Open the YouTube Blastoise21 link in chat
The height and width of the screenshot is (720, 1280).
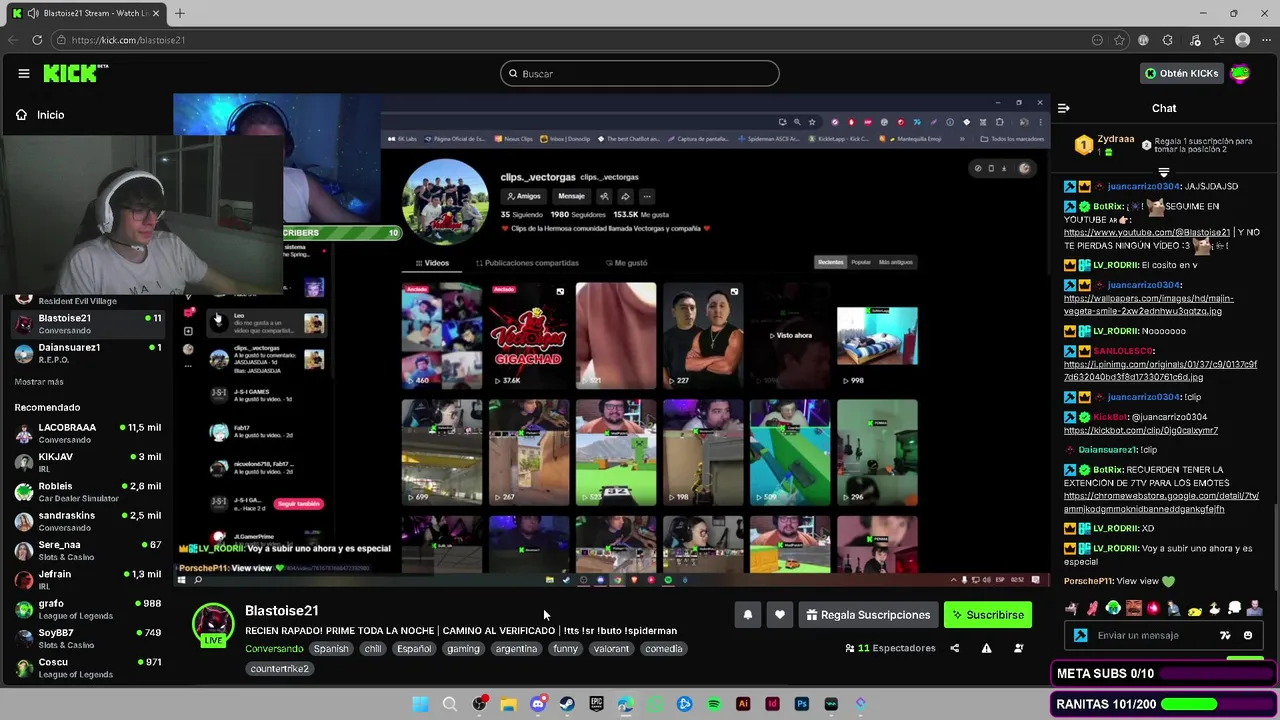(x=1147, y=232)
